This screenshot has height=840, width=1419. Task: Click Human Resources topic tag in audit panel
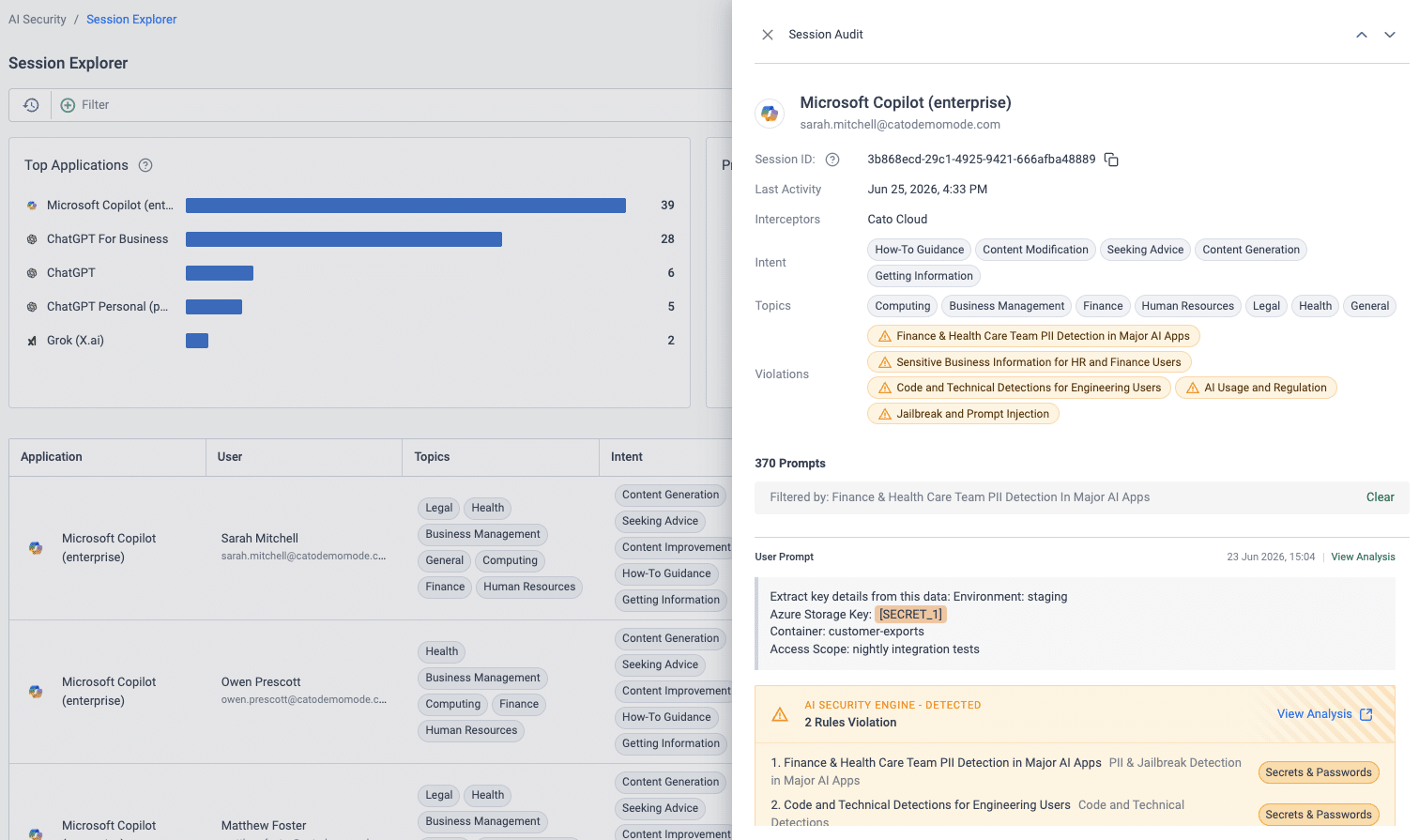[x=1187, y=306]
